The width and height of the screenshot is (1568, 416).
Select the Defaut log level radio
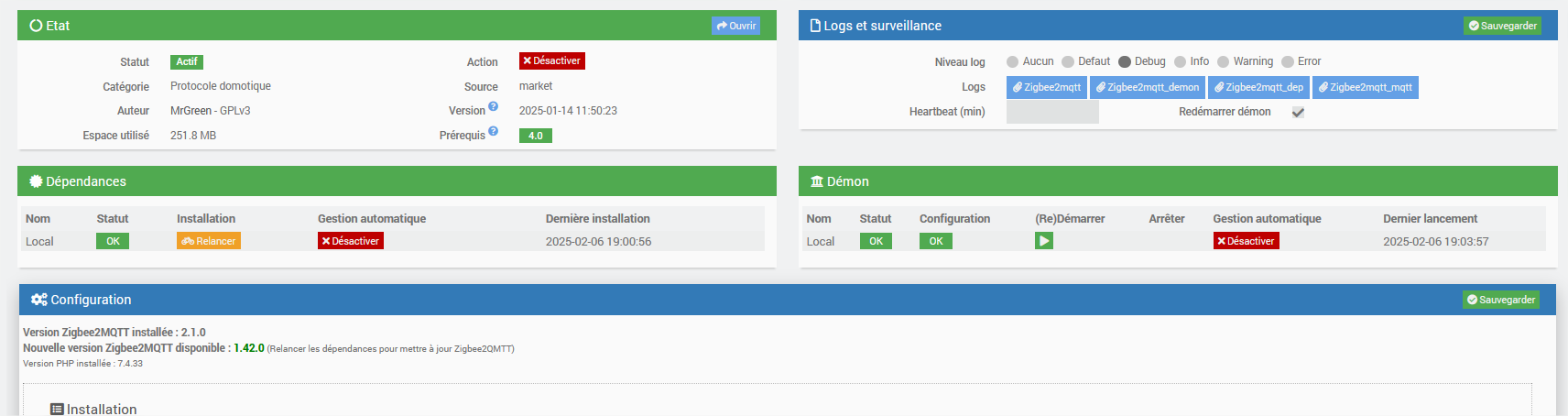(x=1068, y=62)
